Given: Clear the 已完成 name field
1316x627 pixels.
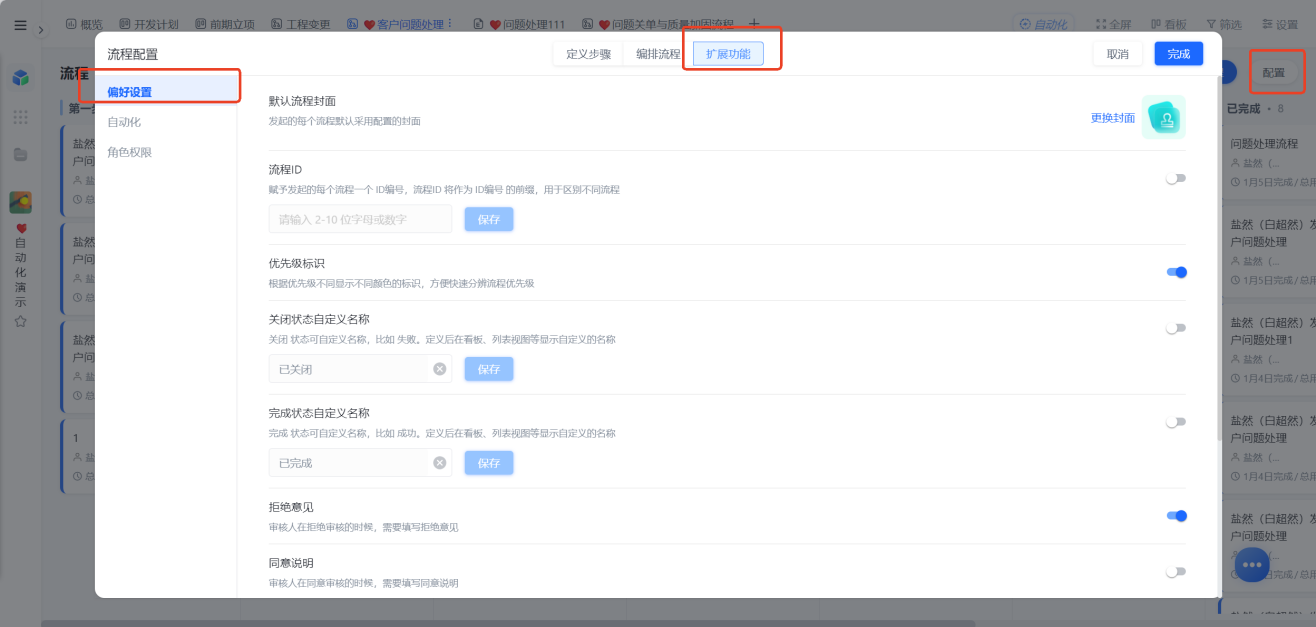Looking at the screenshot, I should pos(439,463).
